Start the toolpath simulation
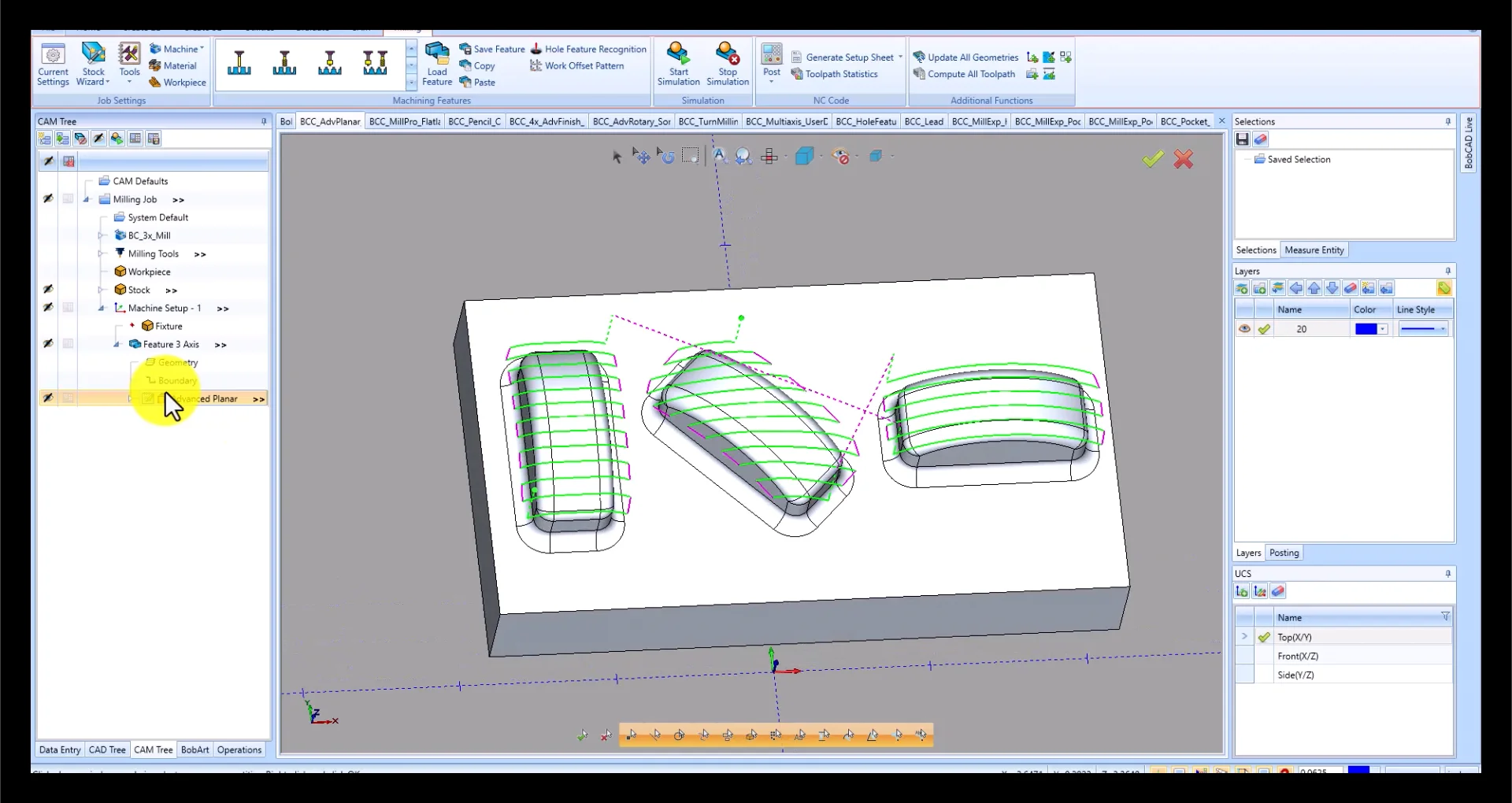Screen dimensions: 1512x803 coord(678,63)
